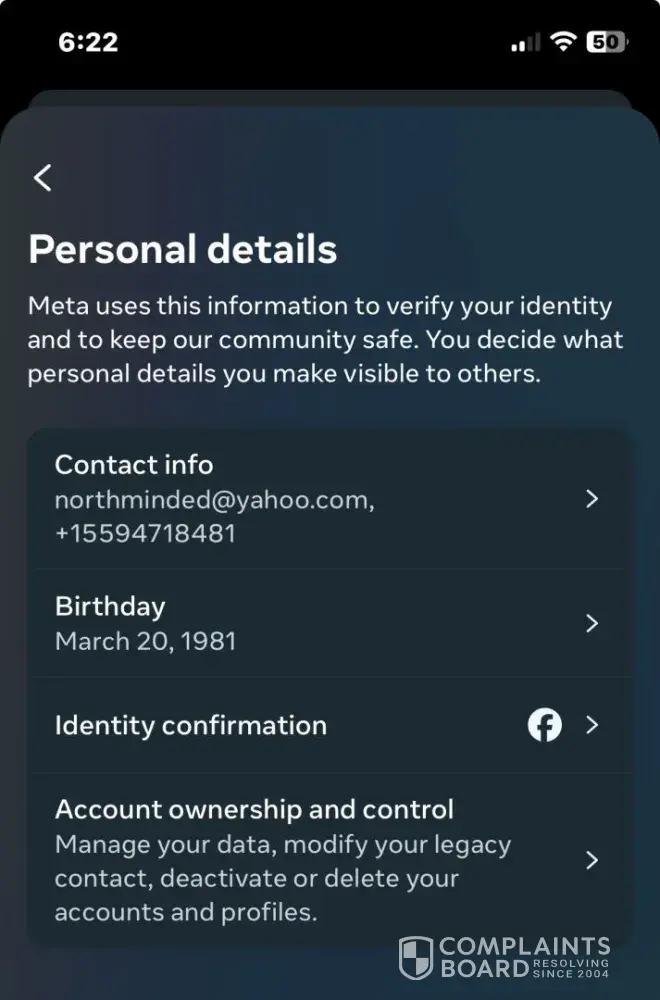This screenshot has width=660, height=1000.
Task: Expand the Contact info chevron
Action: click(592, 499)
